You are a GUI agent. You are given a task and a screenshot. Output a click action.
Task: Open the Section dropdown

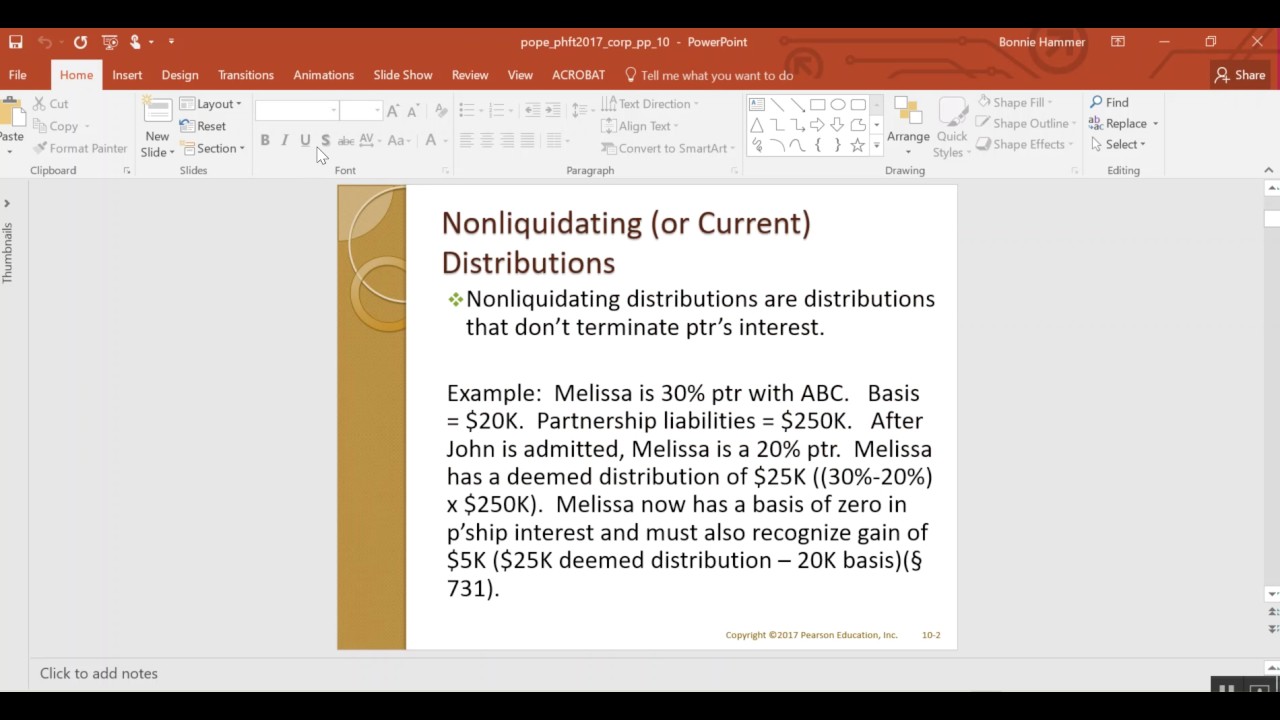[x=213, y=148]
